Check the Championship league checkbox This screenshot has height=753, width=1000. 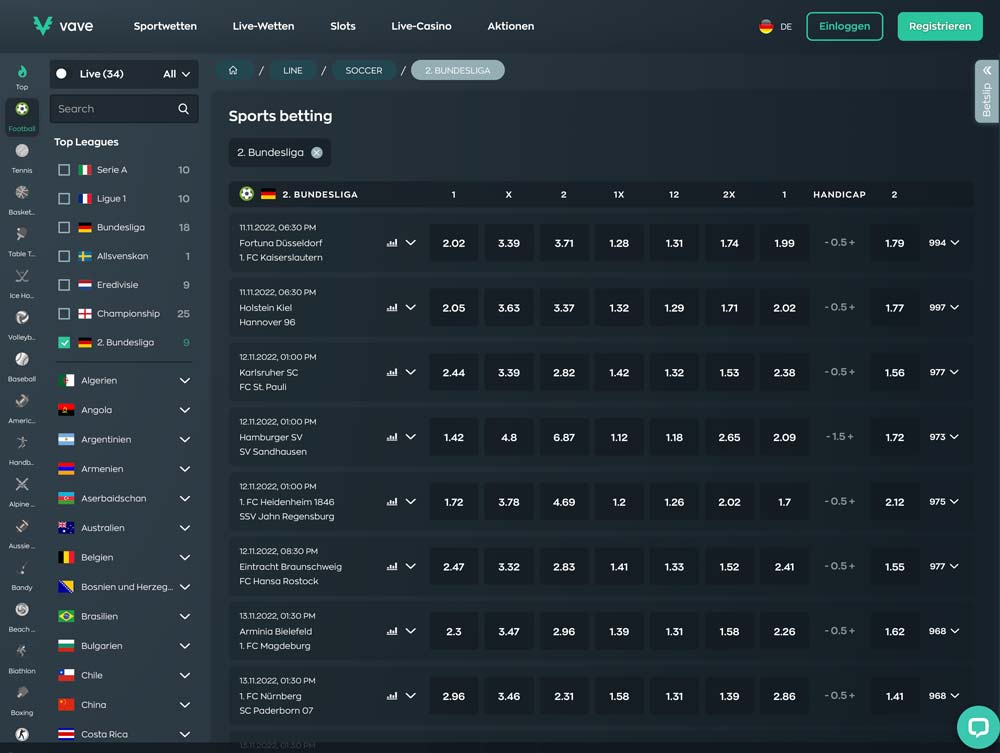[64, 313]
